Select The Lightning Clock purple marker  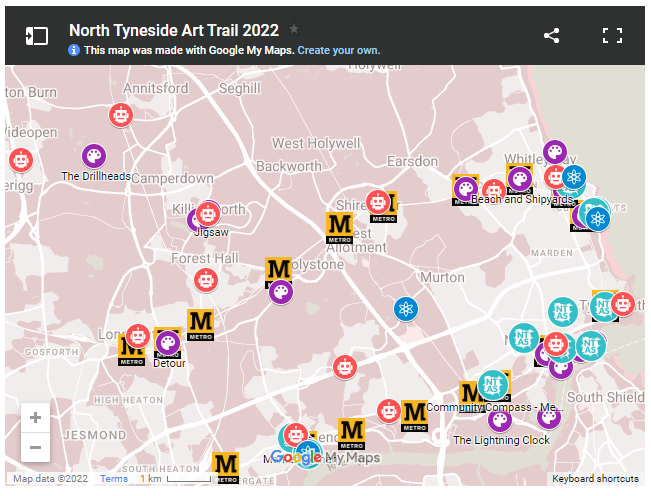(500, 420)
